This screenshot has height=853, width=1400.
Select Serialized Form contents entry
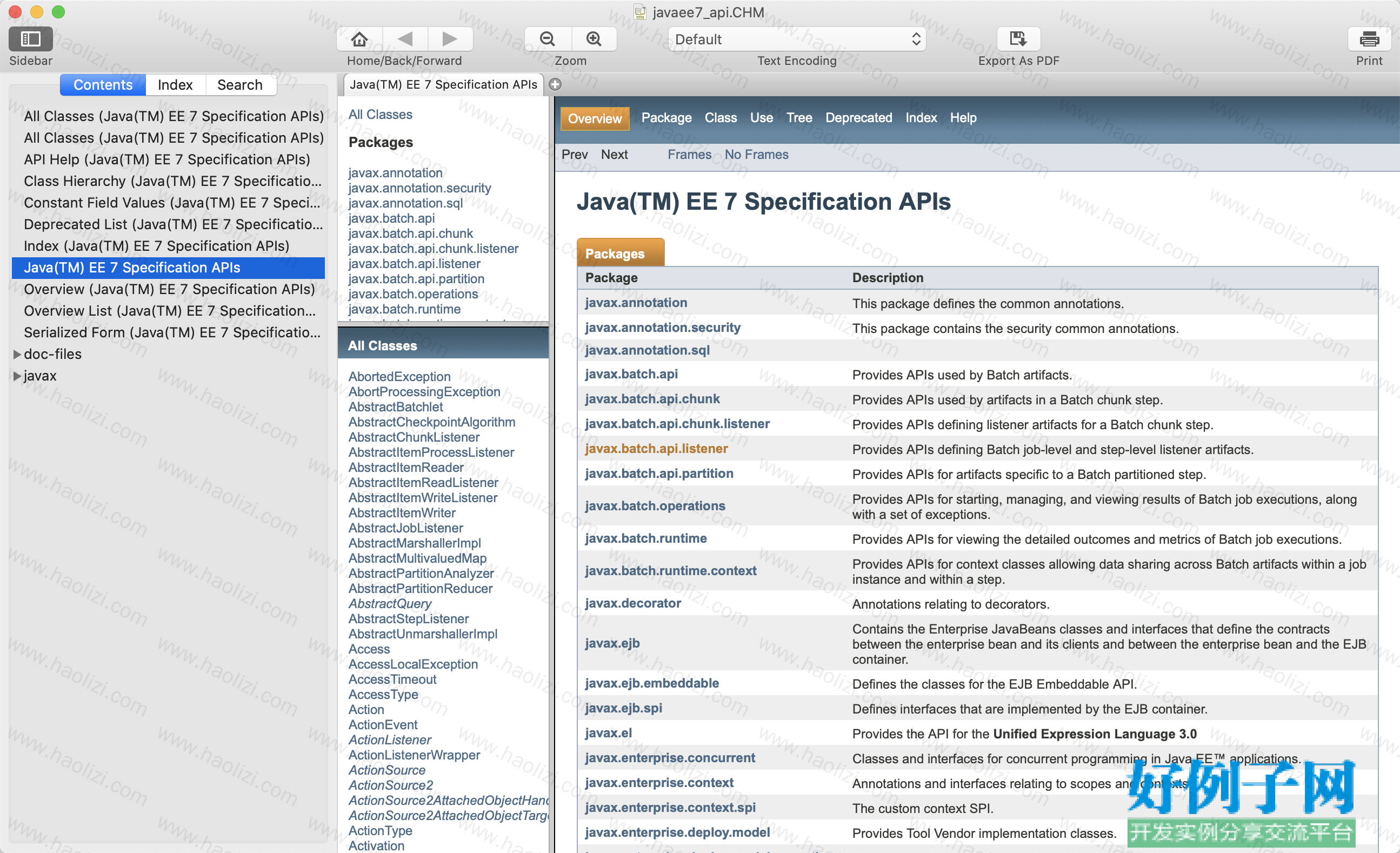coord(172,332)
